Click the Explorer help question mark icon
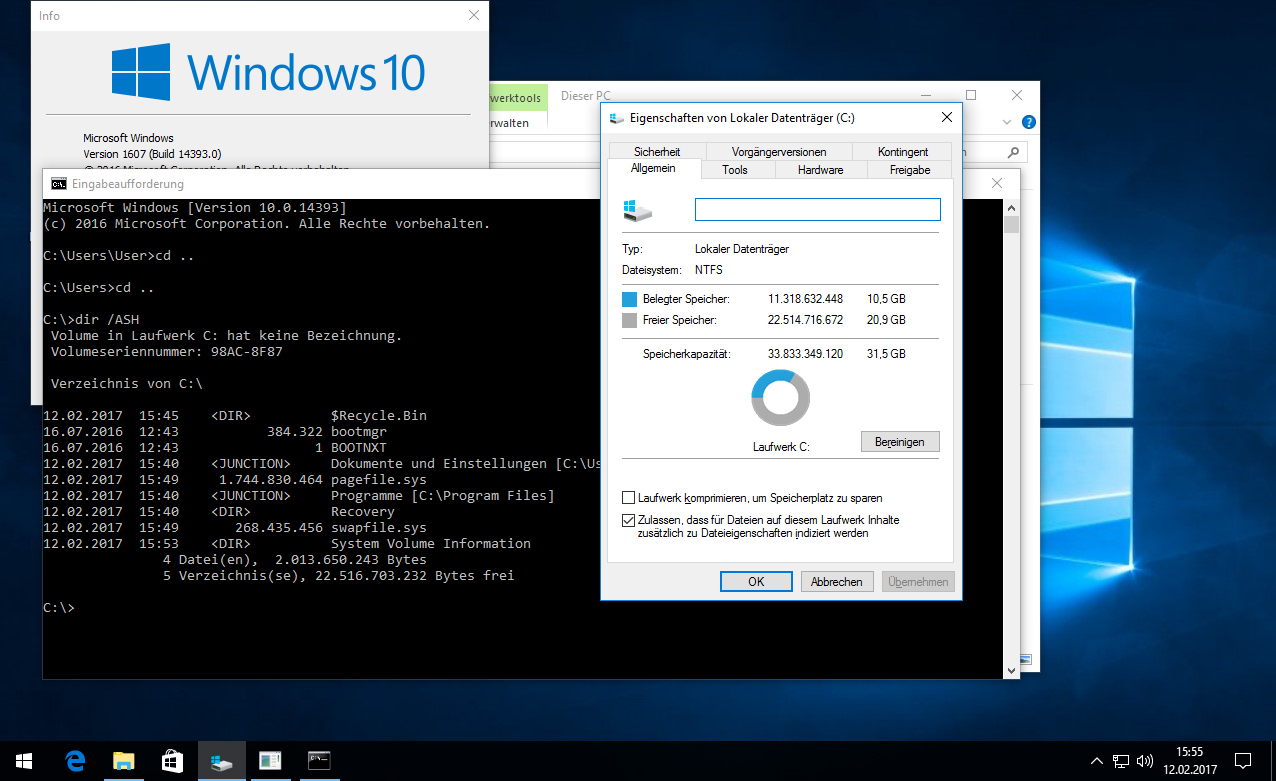Image resolution: width=1276 pixels, height=781 pixels. [1029, 122]
